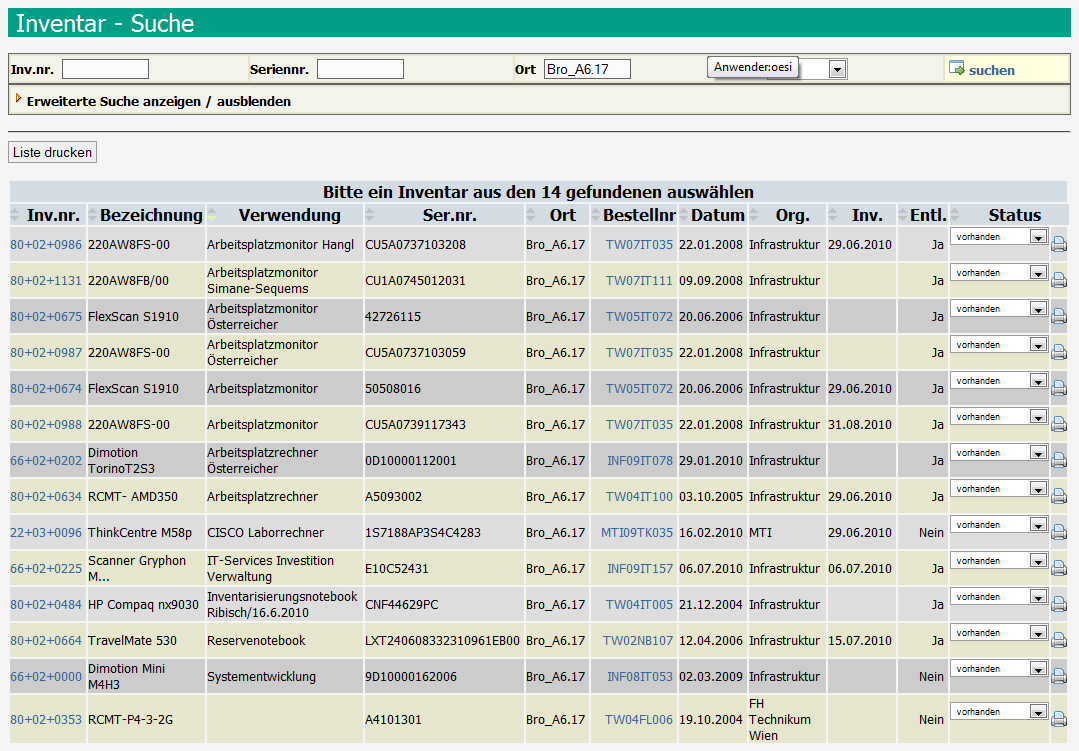Open inventory link 66+02+0202
1079x751 pixels.
[x=46, y=461]
